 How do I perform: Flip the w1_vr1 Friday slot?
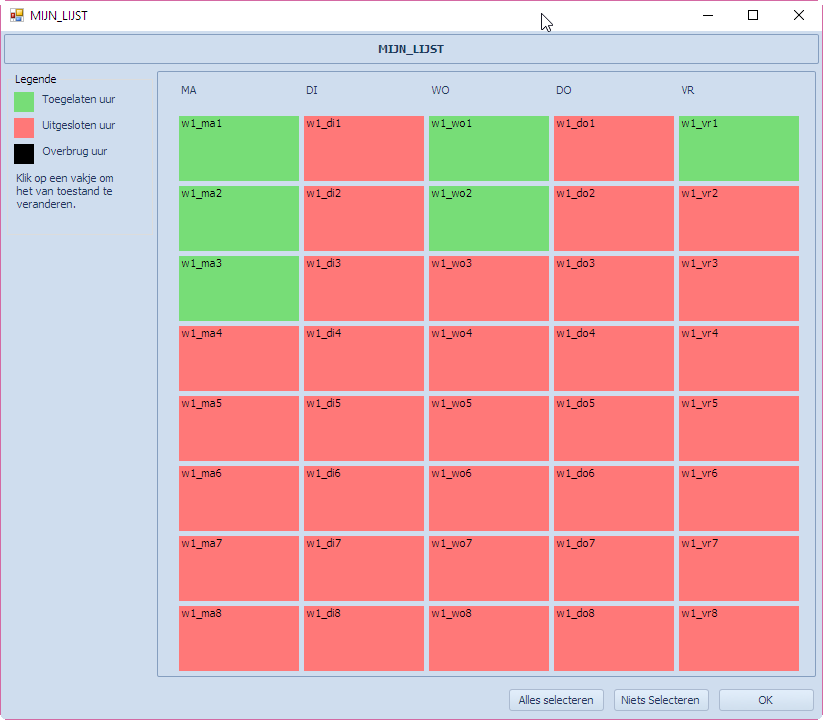pos(739,149)
